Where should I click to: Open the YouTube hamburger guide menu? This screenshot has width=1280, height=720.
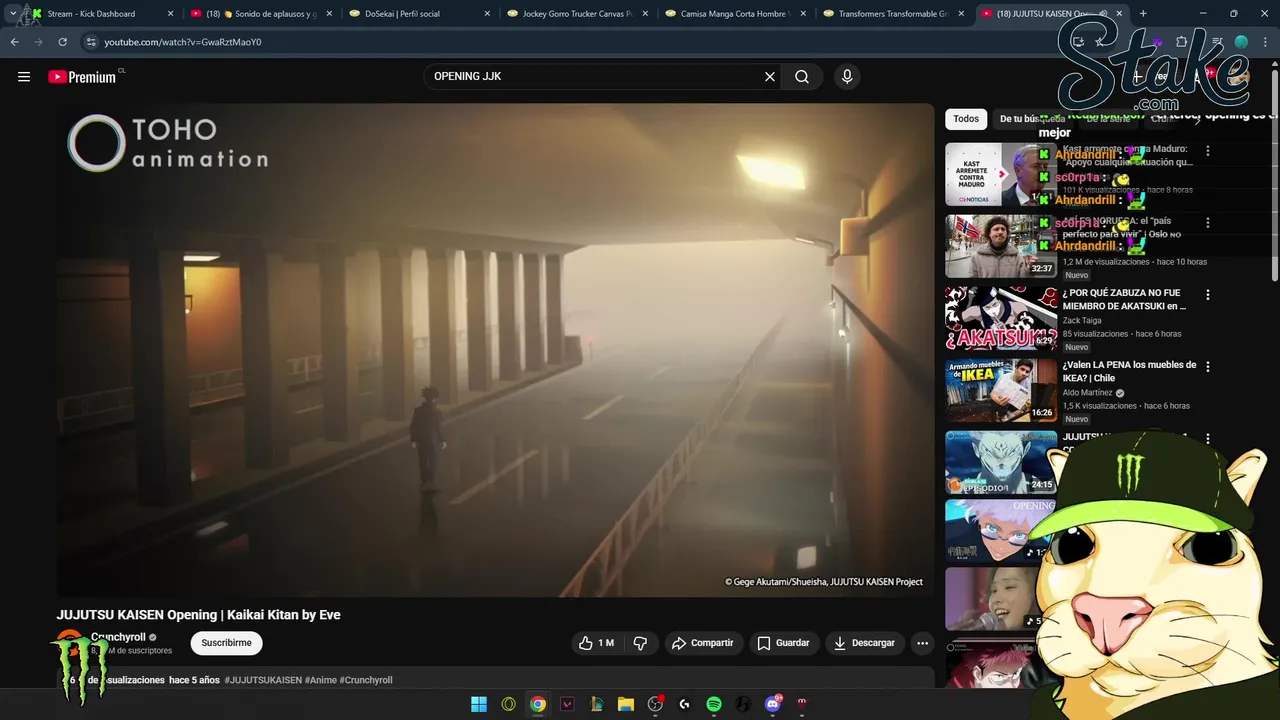click(x=24, y=77)
